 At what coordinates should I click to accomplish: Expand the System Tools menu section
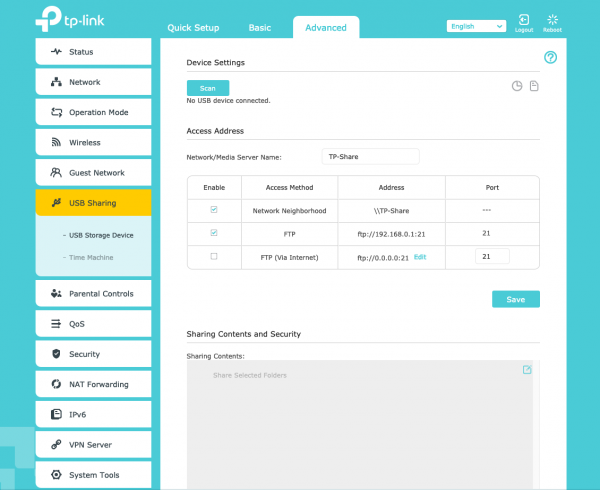(93, 475)
